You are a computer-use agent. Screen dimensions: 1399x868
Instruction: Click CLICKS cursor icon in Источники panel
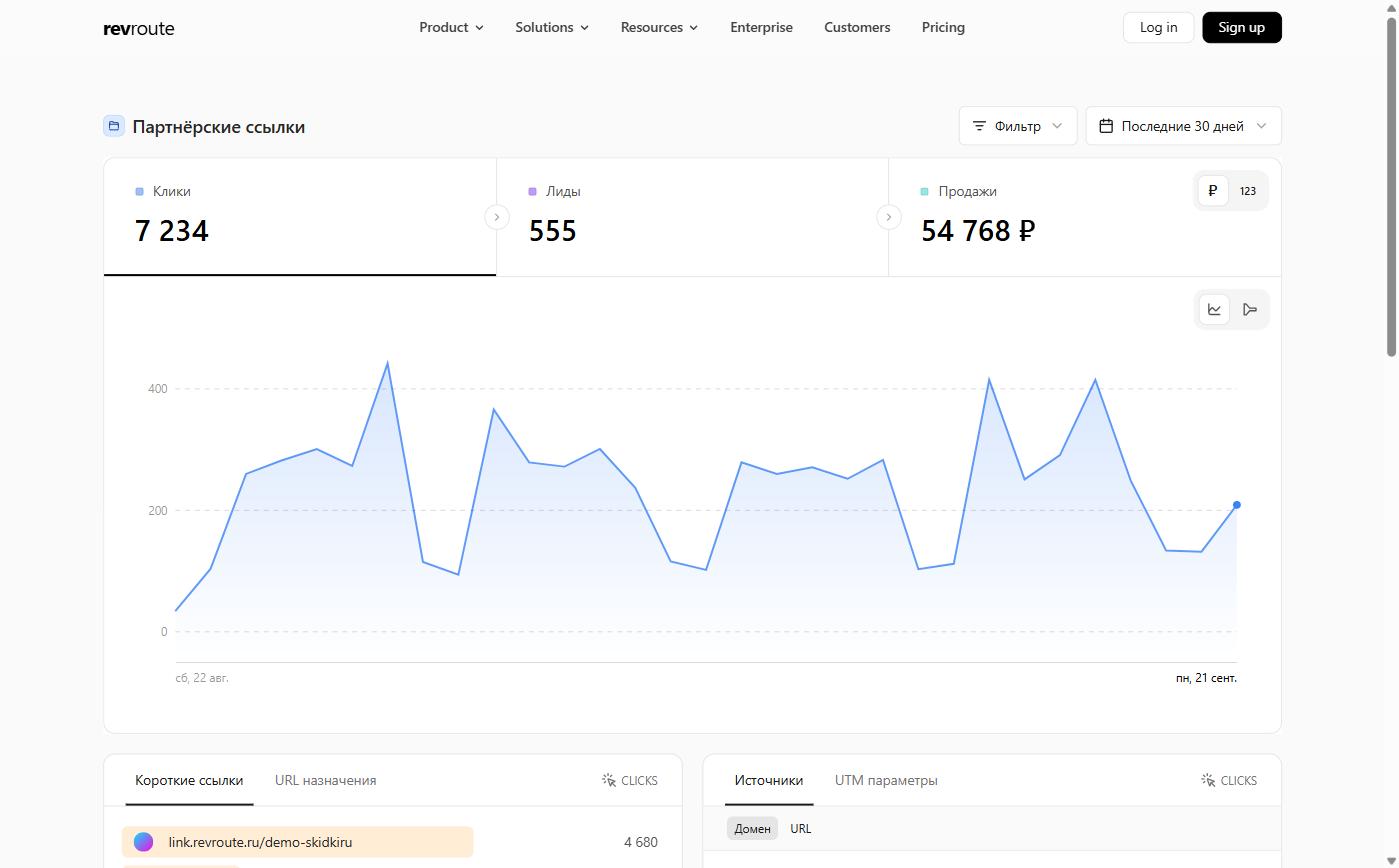pos(1208,780)
